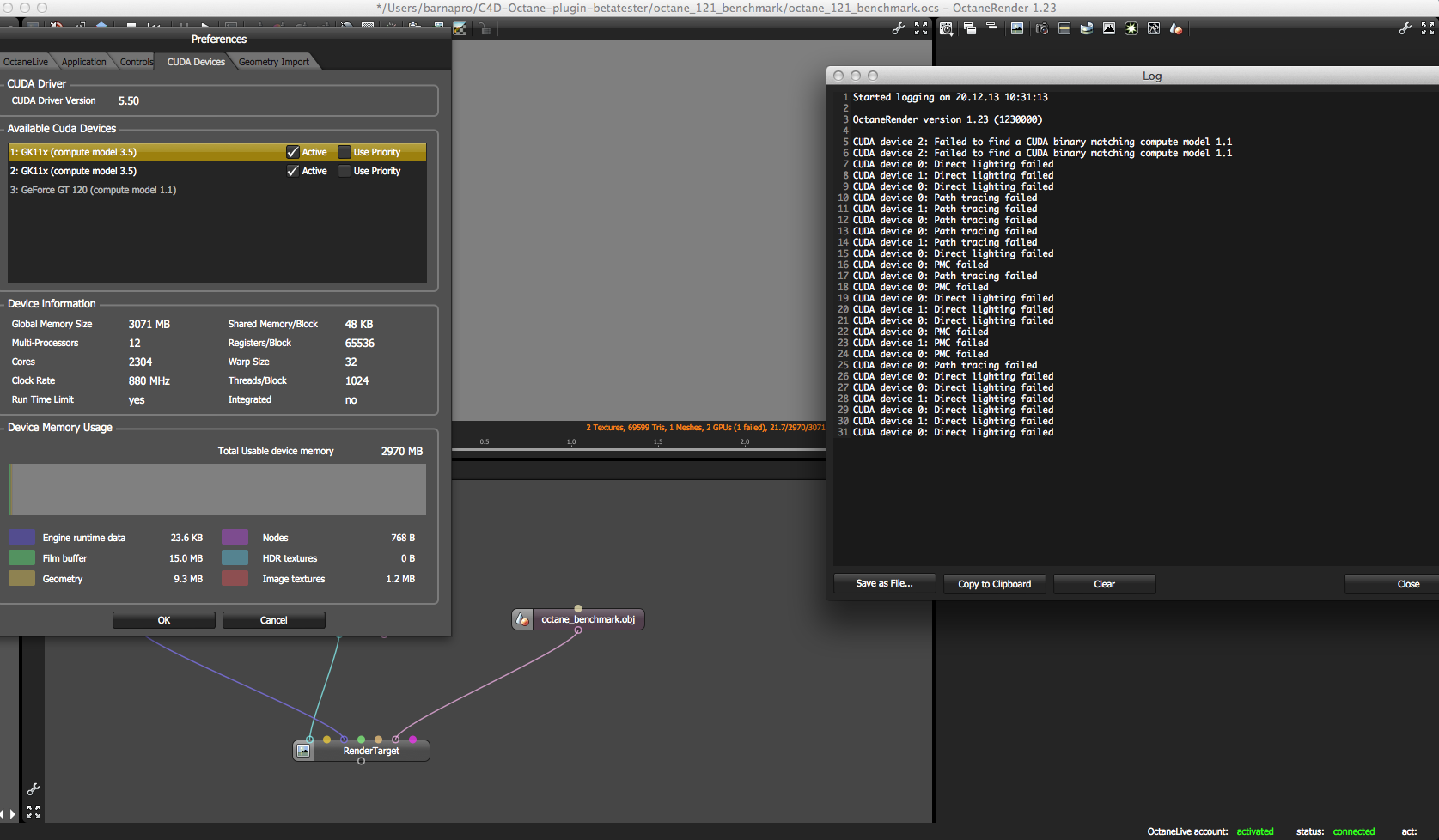The width and height of the screenshot is (1439, 840).
Task: Click the Global Memory Size value 3071 MB
Action: pyautogui.click(x=149, y=324)
